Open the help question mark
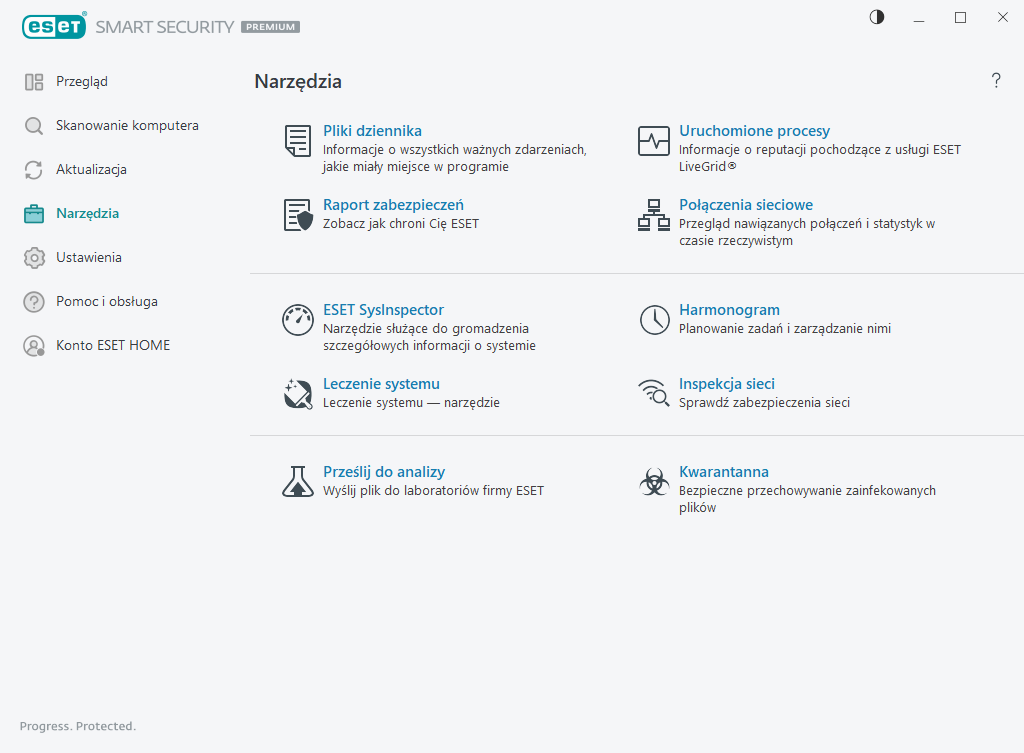The width and height of the screenshot is (1024, 753). click(996, 81)
